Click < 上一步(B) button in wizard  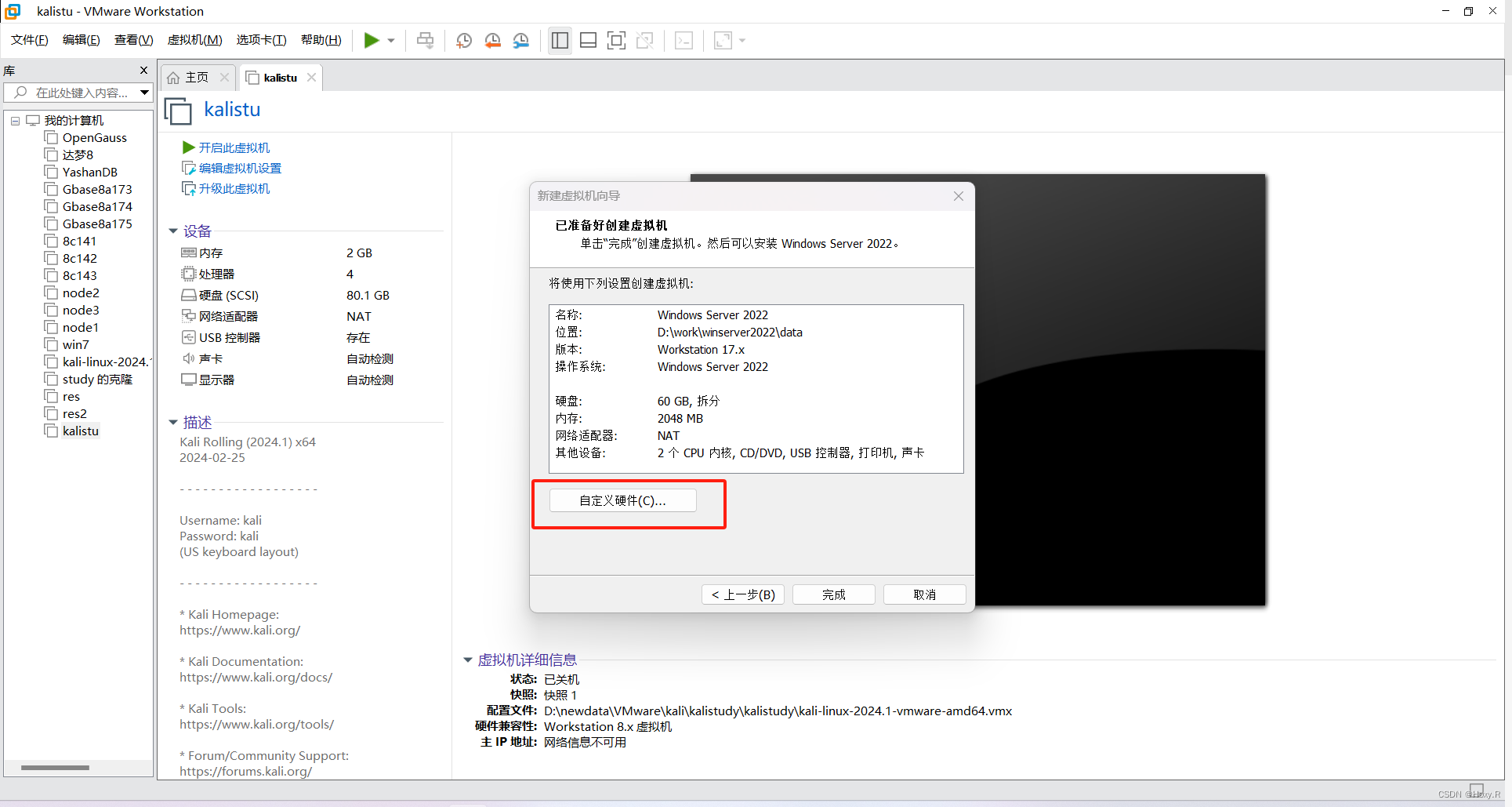pyautogui.click(x=743, y=594)
